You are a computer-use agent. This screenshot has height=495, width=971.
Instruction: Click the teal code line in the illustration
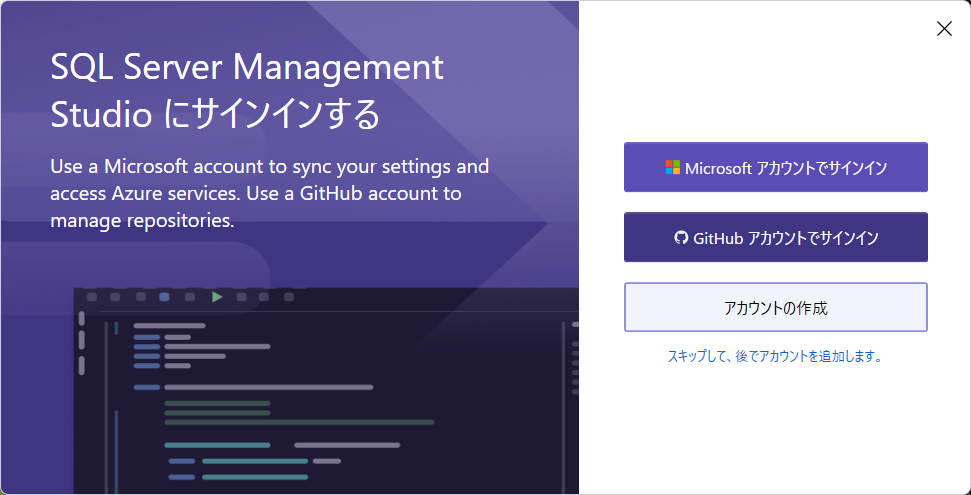[x=217, y=444]
